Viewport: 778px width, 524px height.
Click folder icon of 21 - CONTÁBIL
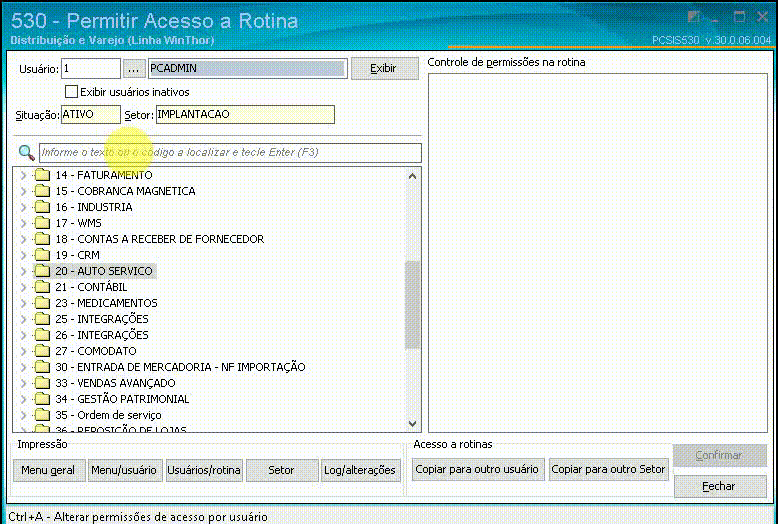coord(43,287)
